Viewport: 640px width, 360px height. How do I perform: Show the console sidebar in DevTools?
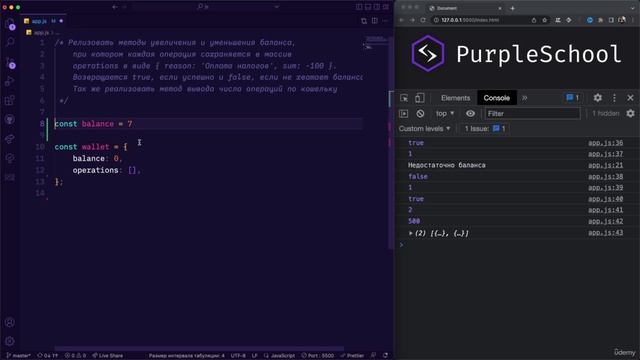pyautogui.click(x=404, y=113)
